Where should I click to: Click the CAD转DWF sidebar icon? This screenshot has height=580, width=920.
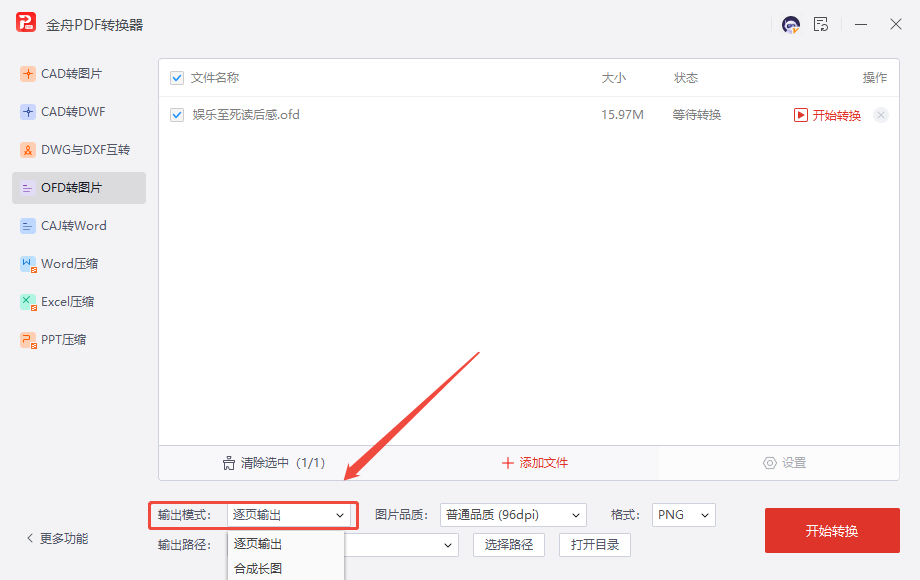[x=28, y=112]
